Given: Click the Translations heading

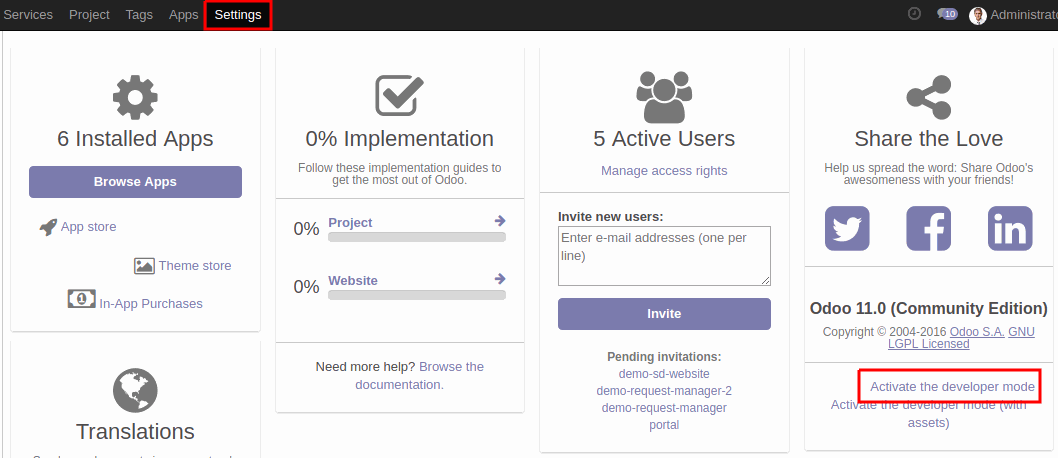Looking at the screenshot, I should [x=135, y=432].
